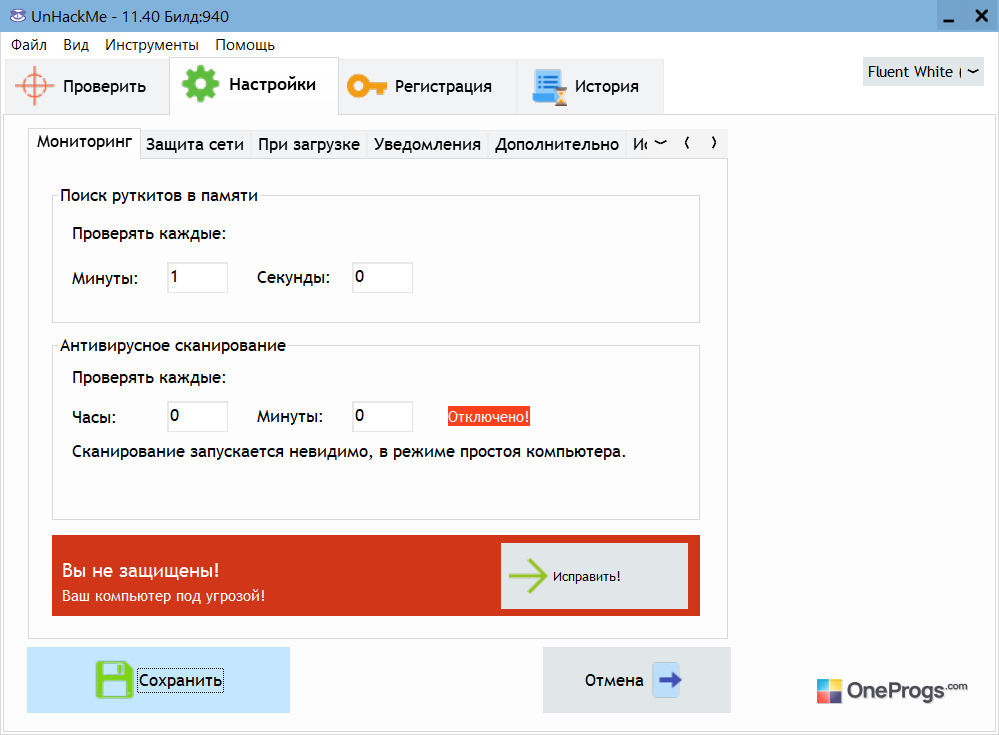Click the Сохранить button
The image size is (999, 735).
[158, 680]
